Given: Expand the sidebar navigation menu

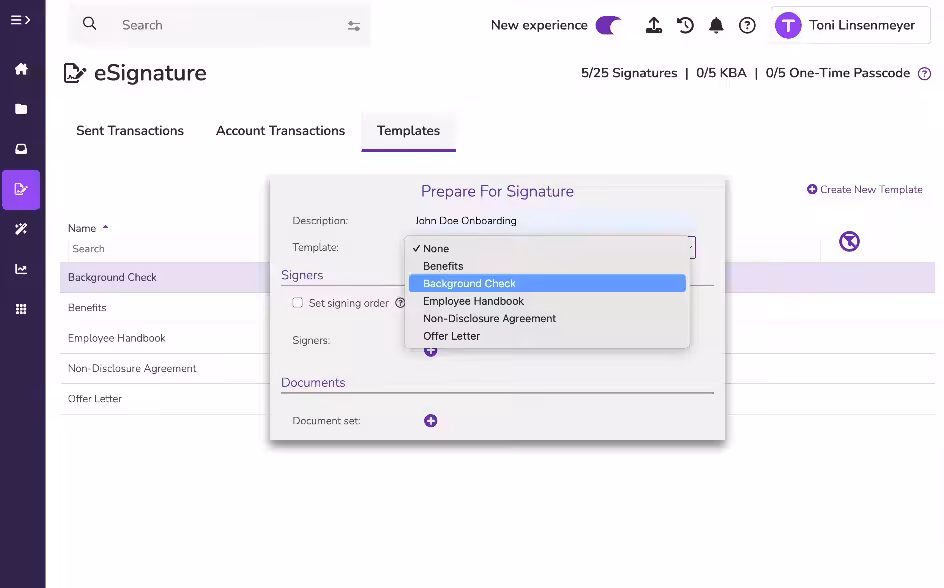Looking at the screenshot, I should pos(20,20).
